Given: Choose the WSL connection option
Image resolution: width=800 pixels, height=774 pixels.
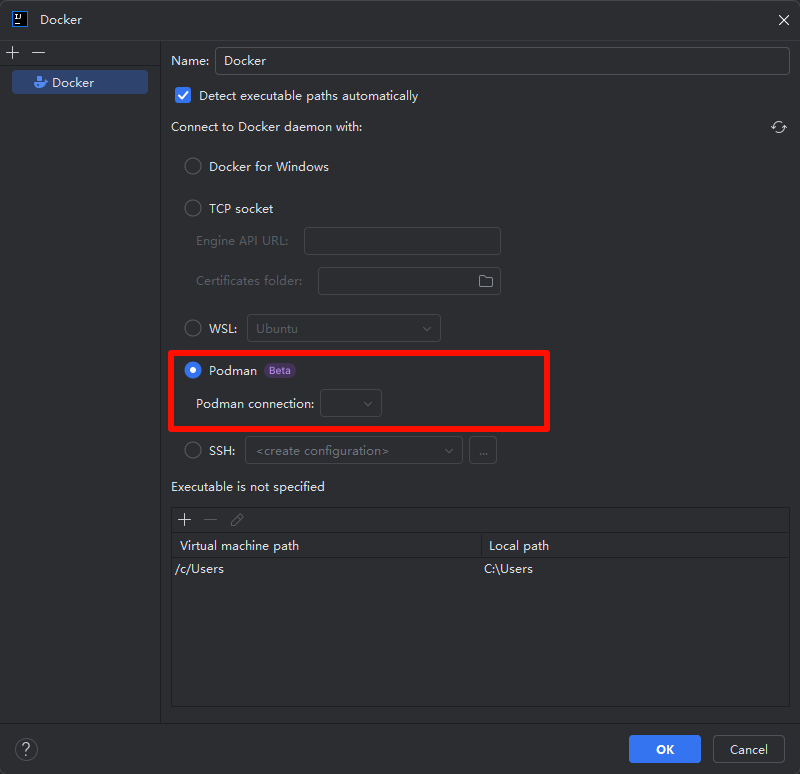Looking at the screenshot, I should click(x=193, y=328).
